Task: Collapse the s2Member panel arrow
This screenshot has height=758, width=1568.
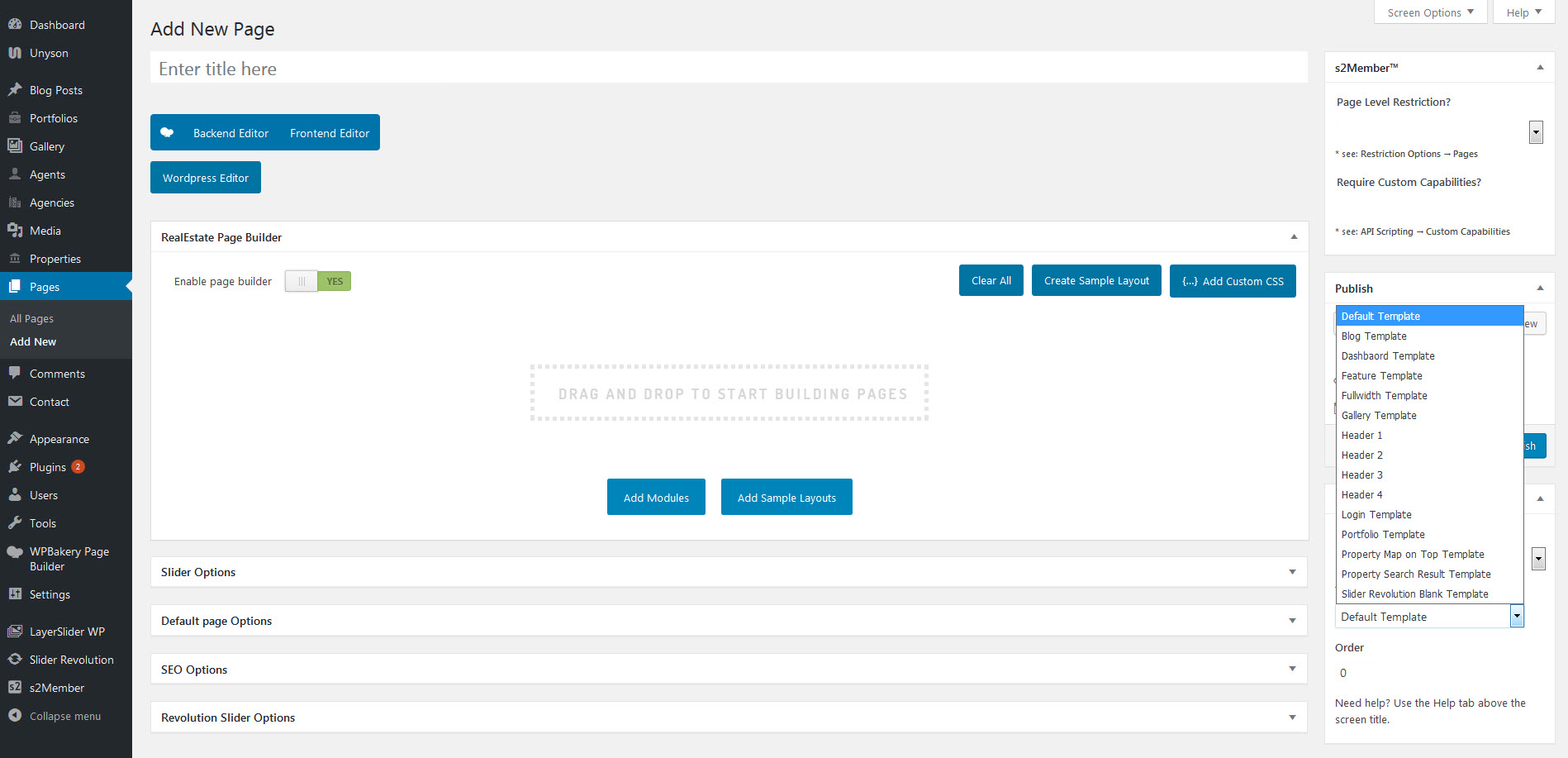Action: tap(1540, 67)
